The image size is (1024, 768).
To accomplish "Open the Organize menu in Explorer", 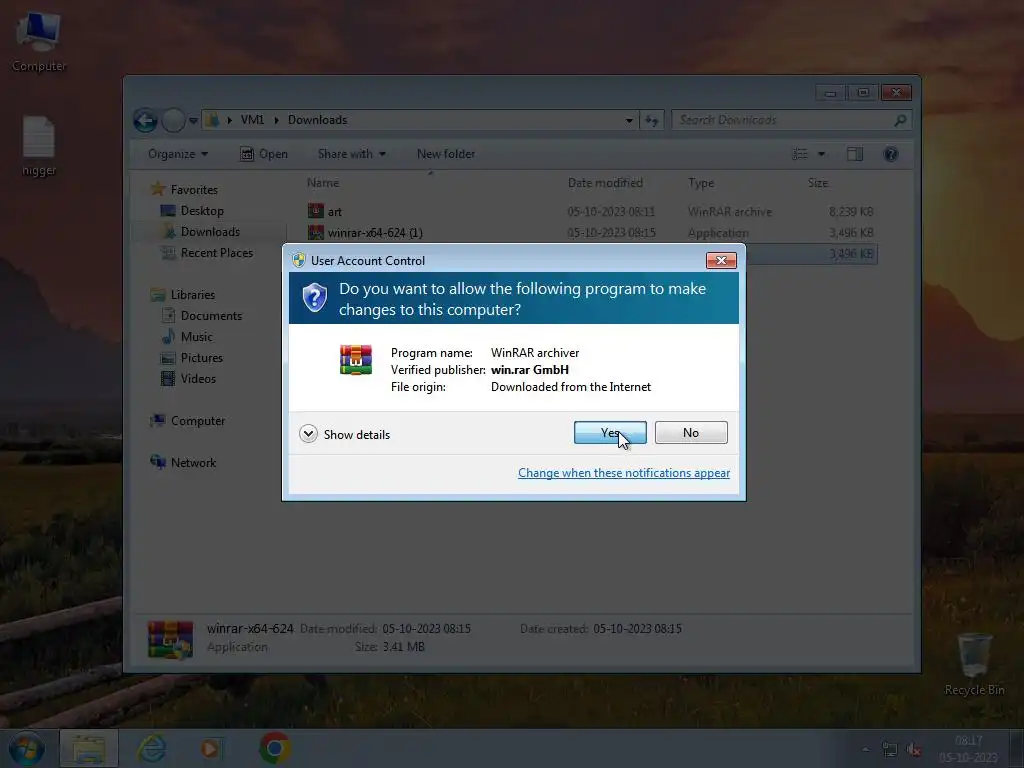I will [x=178, y=154].
